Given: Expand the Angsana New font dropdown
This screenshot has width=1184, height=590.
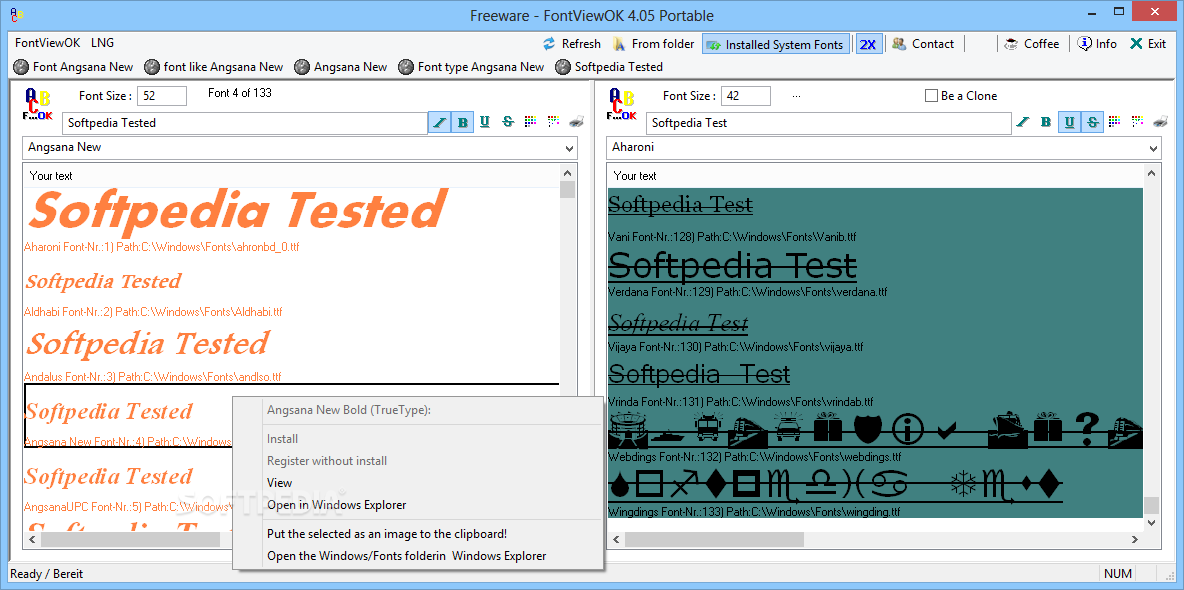Looking at the screenshot, I should point(569,148).
